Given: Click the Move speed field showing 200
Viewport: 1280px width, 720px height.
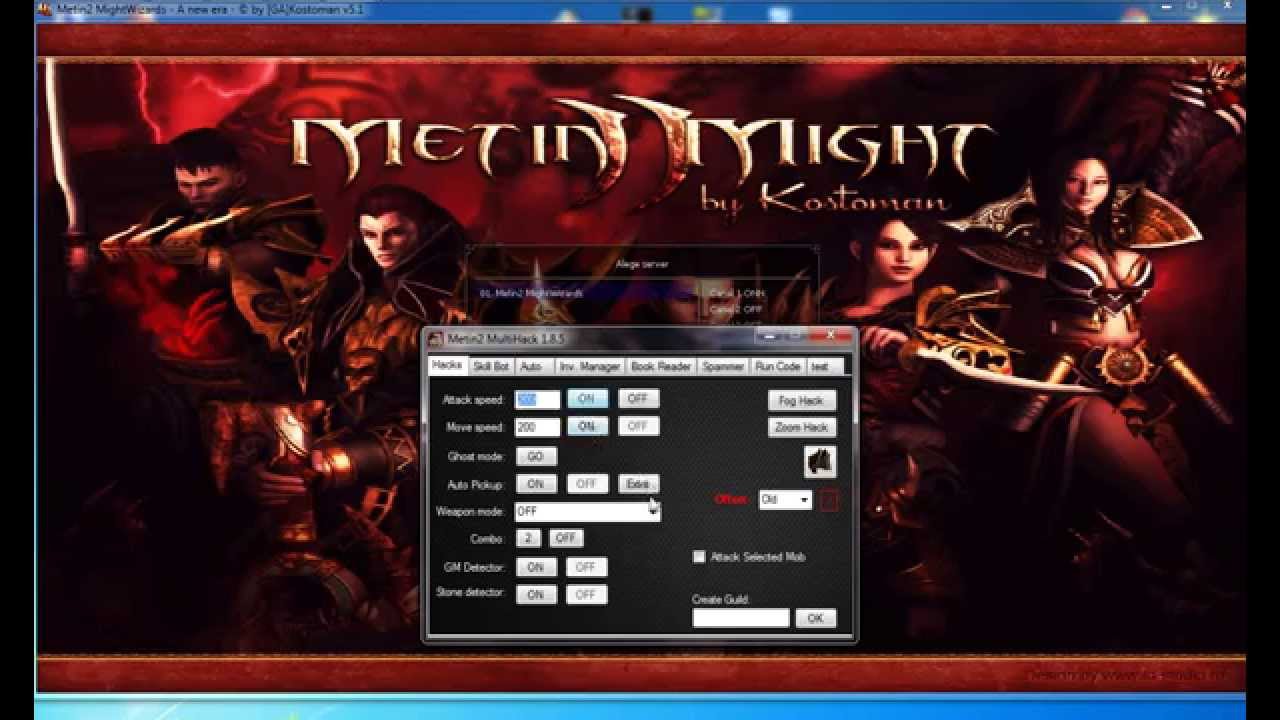Looking at the screenshot, I should click(537, 427).
